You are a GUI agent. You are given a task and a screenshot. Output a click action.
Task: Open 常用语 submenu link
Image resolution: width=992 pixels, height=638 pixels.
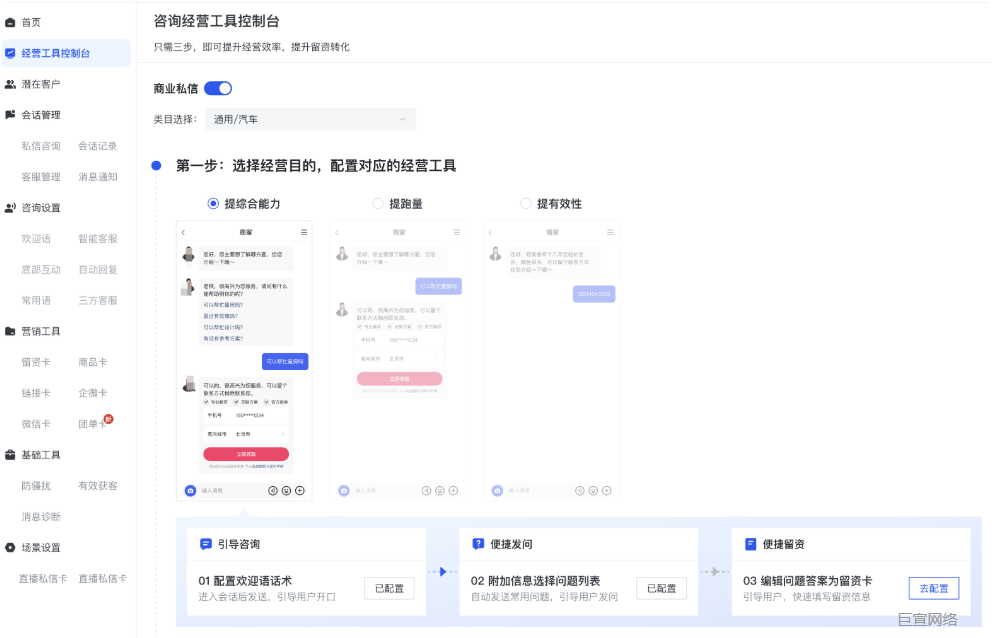tap(36, 301)
